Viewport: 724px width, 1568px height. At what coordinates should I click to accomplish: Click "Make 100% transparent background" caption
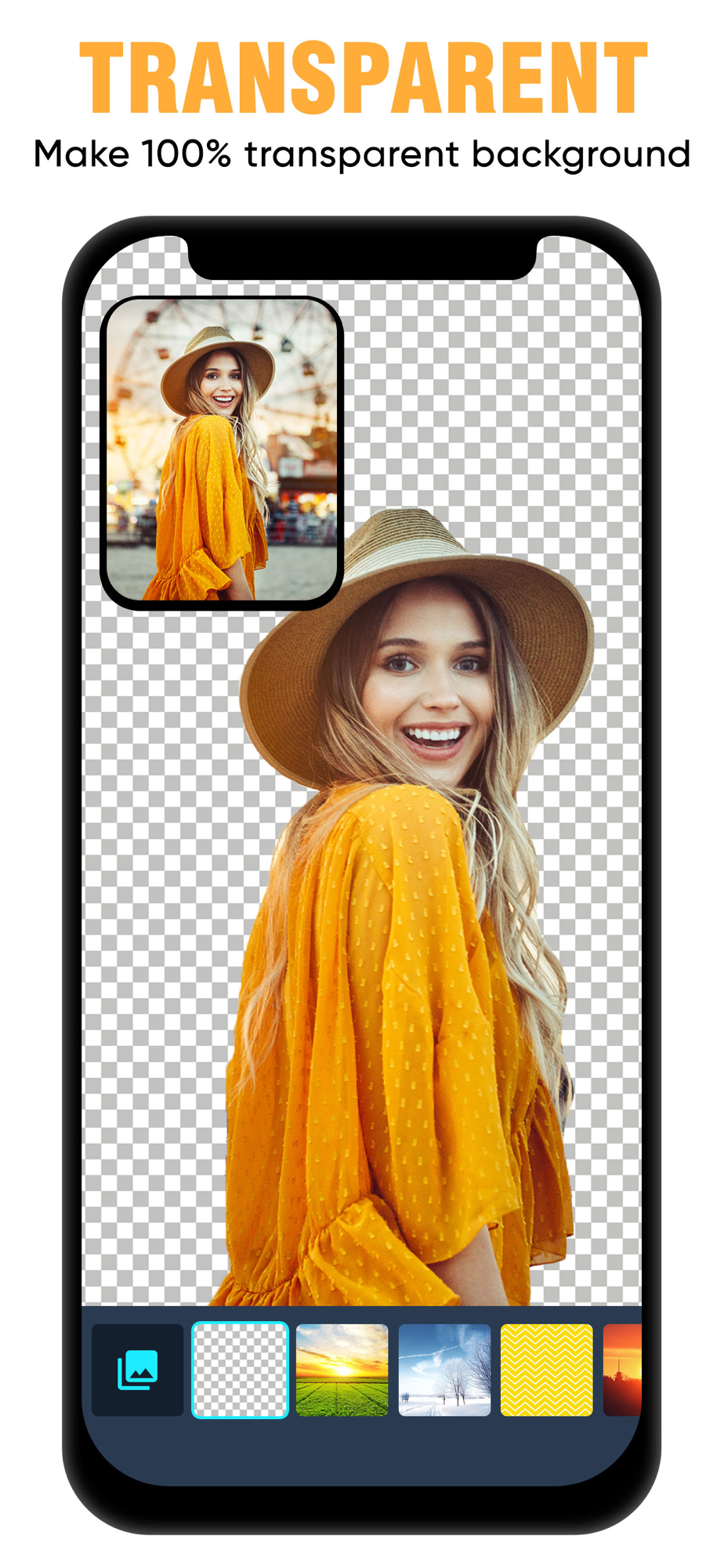pos(362,154)
